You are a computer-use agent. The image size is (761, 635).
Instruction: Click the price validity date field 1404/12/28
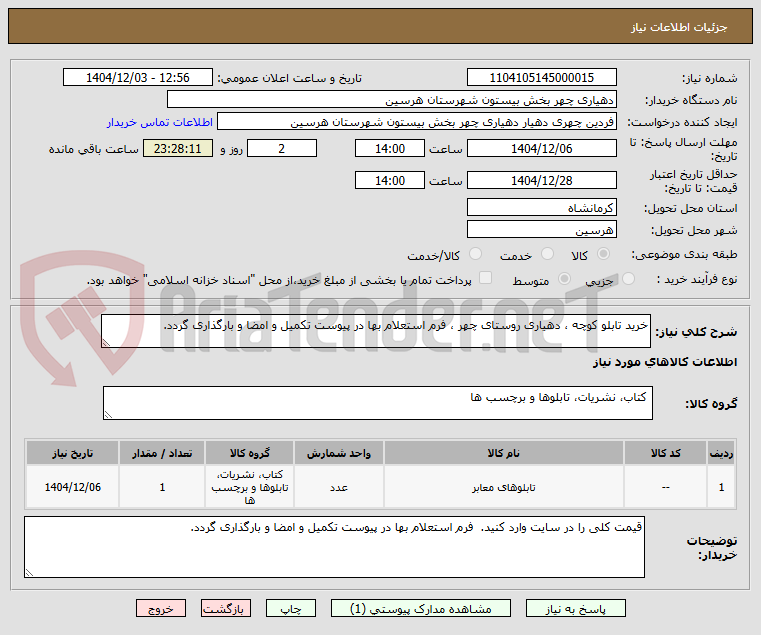tap(542, 181)
